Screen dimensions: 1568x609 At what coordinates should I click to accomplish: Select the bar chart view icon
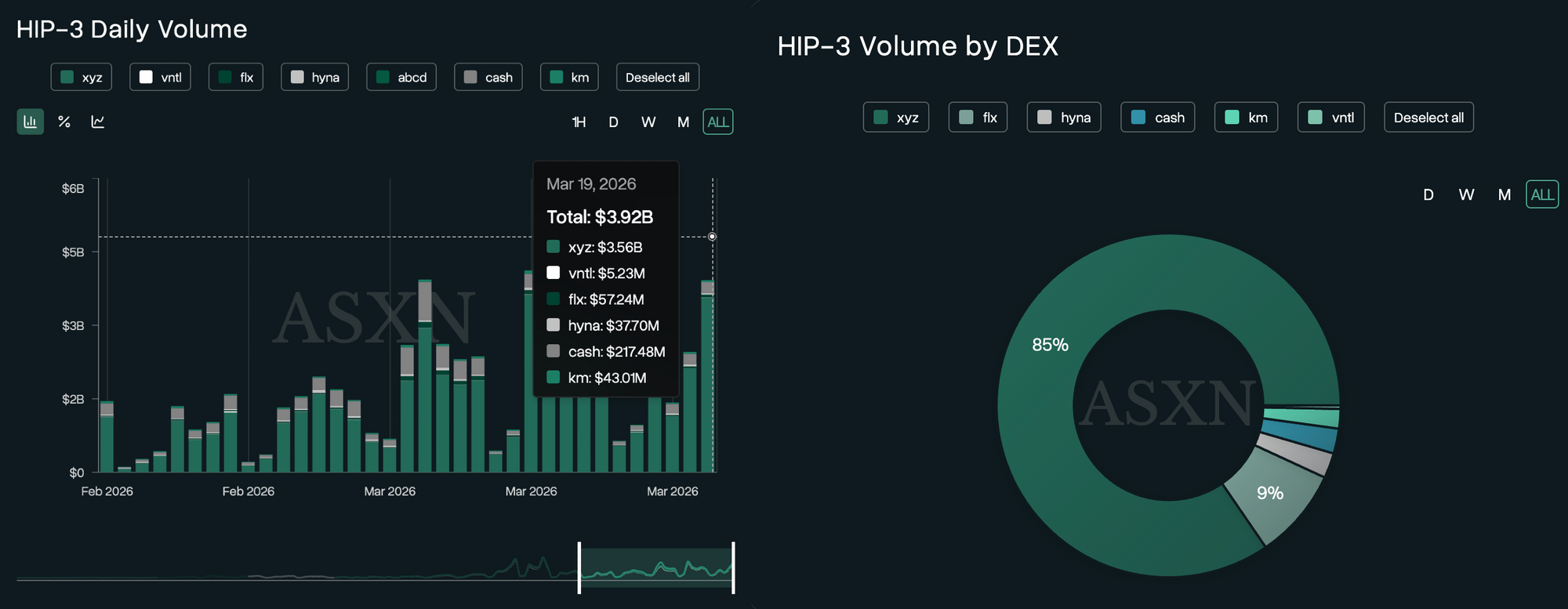(31, 121)
